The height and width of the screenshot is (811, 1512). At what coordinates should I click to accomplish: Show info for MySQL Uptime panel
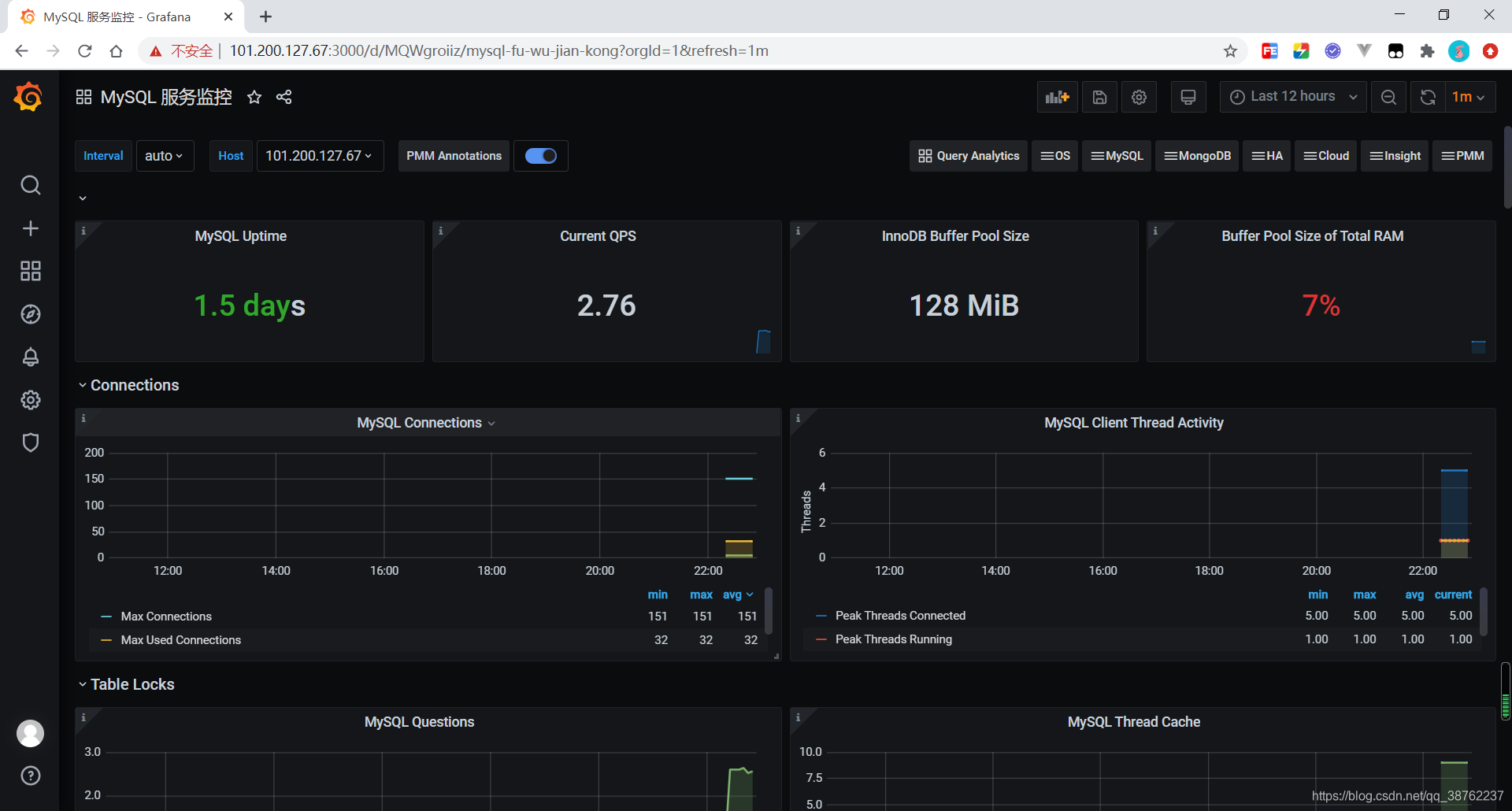coord(83,231)
